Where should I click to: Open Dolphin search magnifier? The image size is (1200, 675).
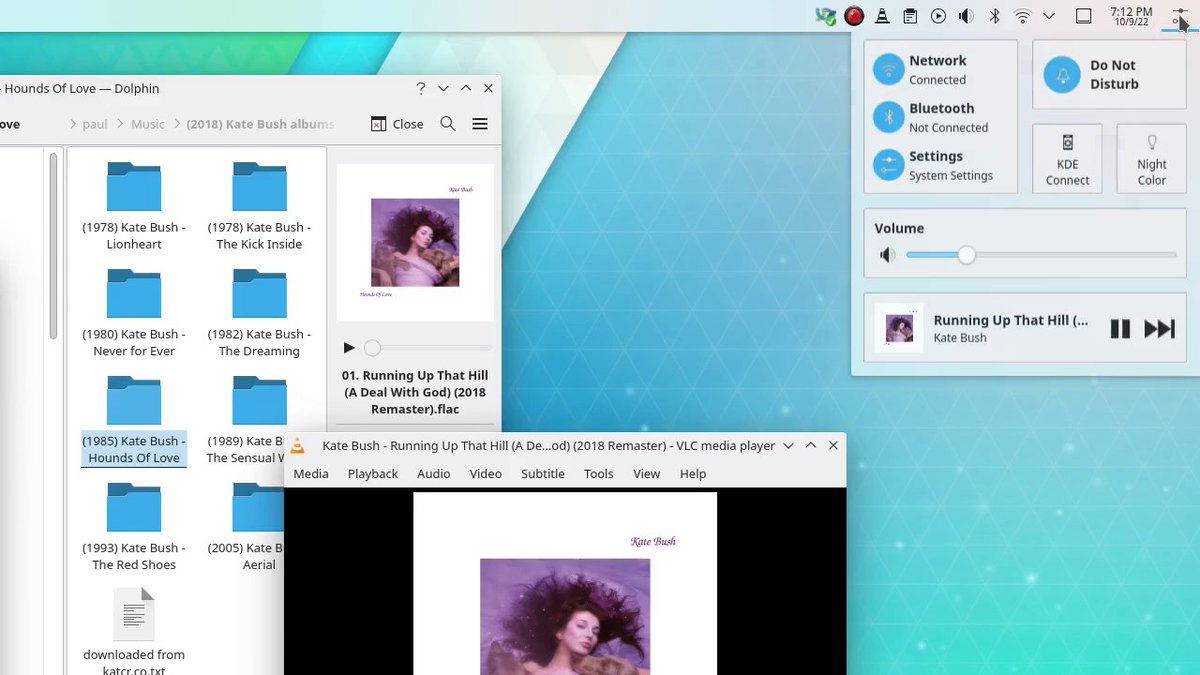point(448,124)
